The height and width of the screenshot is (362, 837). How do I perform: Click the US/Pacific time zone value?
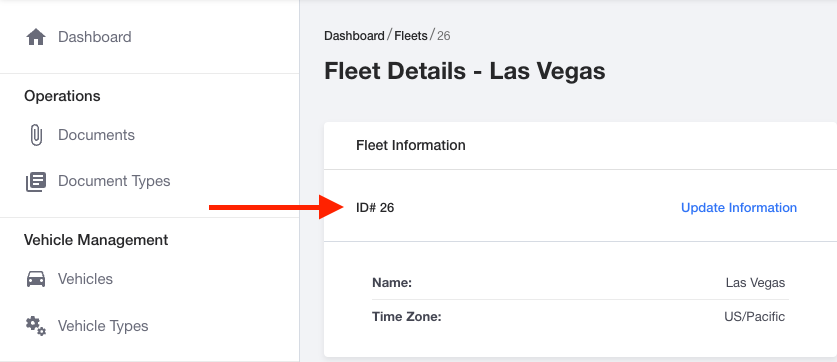pos(754,317)
